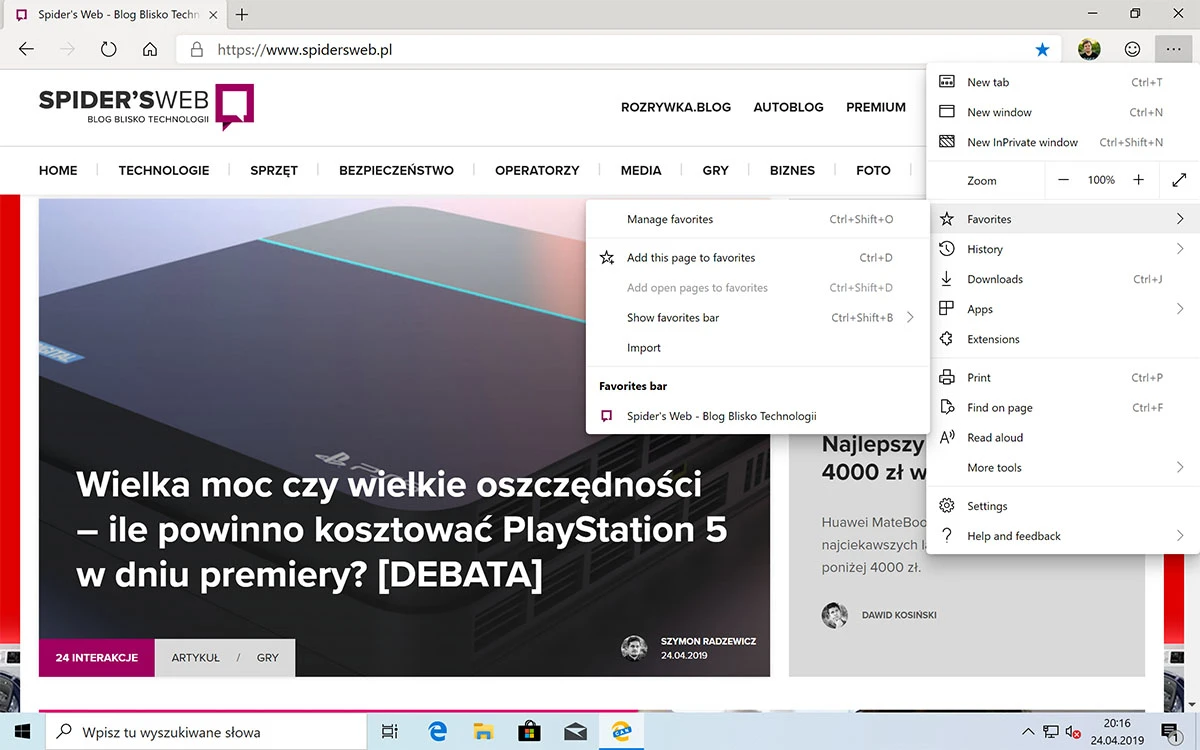This screenshot has height=750, width=1200.
Task: Open the home page with the house icon
Action: point(150,49)
